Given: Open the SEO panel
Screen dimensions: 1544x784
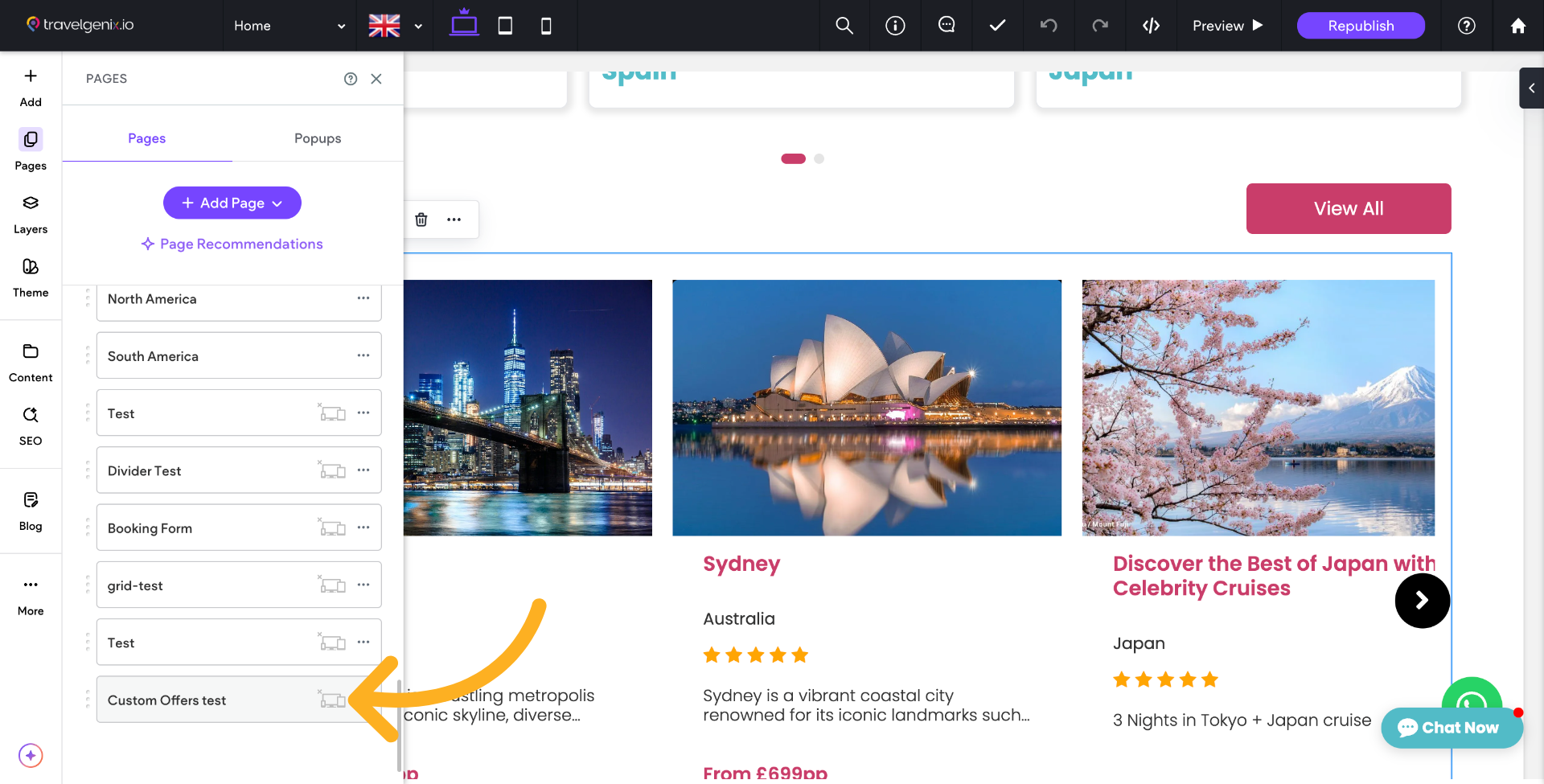Looking at the screenshot, I should (30, 425).
